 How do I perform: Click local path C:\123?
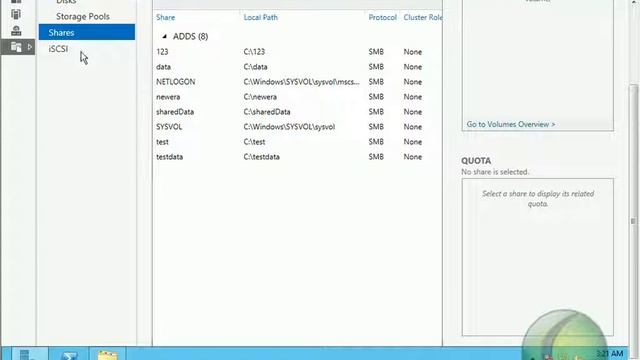tap(254, 52)
